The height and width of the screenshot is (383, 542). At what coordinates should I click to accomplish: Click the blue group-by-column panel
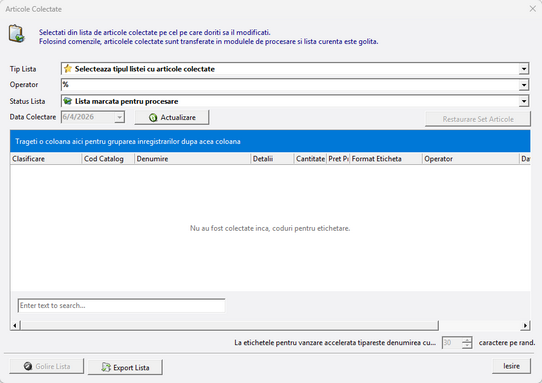pos(270,141)
